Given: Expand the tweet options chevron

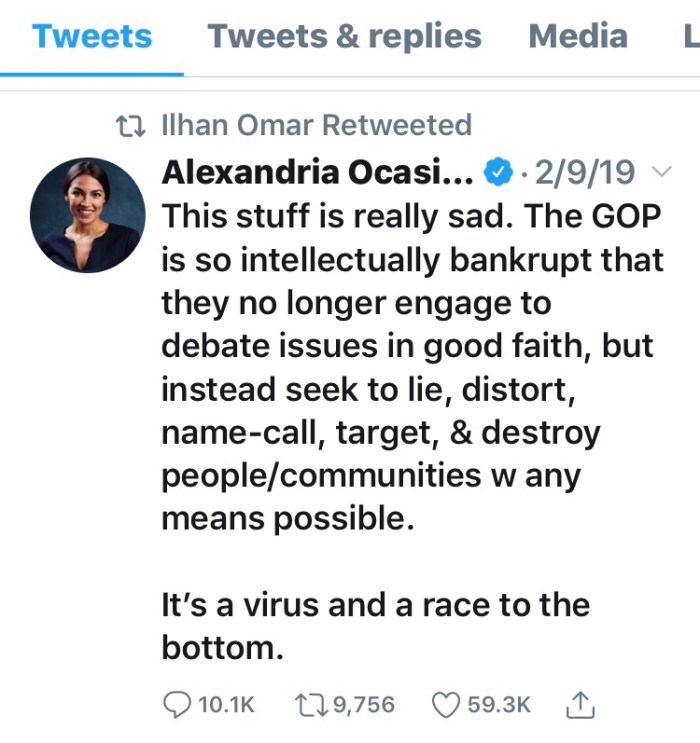Looking at the screenshot, I should click(x=661, y=173).
